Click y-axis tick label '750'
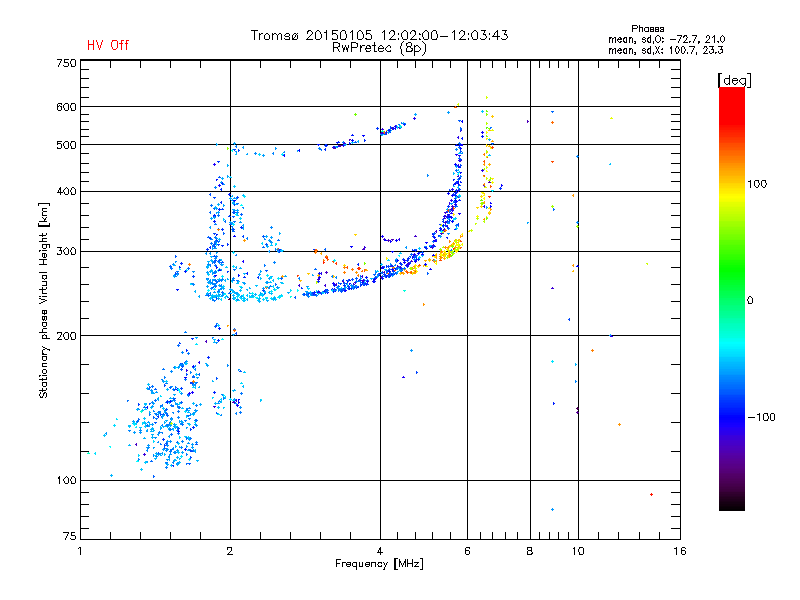 (x=66, y=63)
